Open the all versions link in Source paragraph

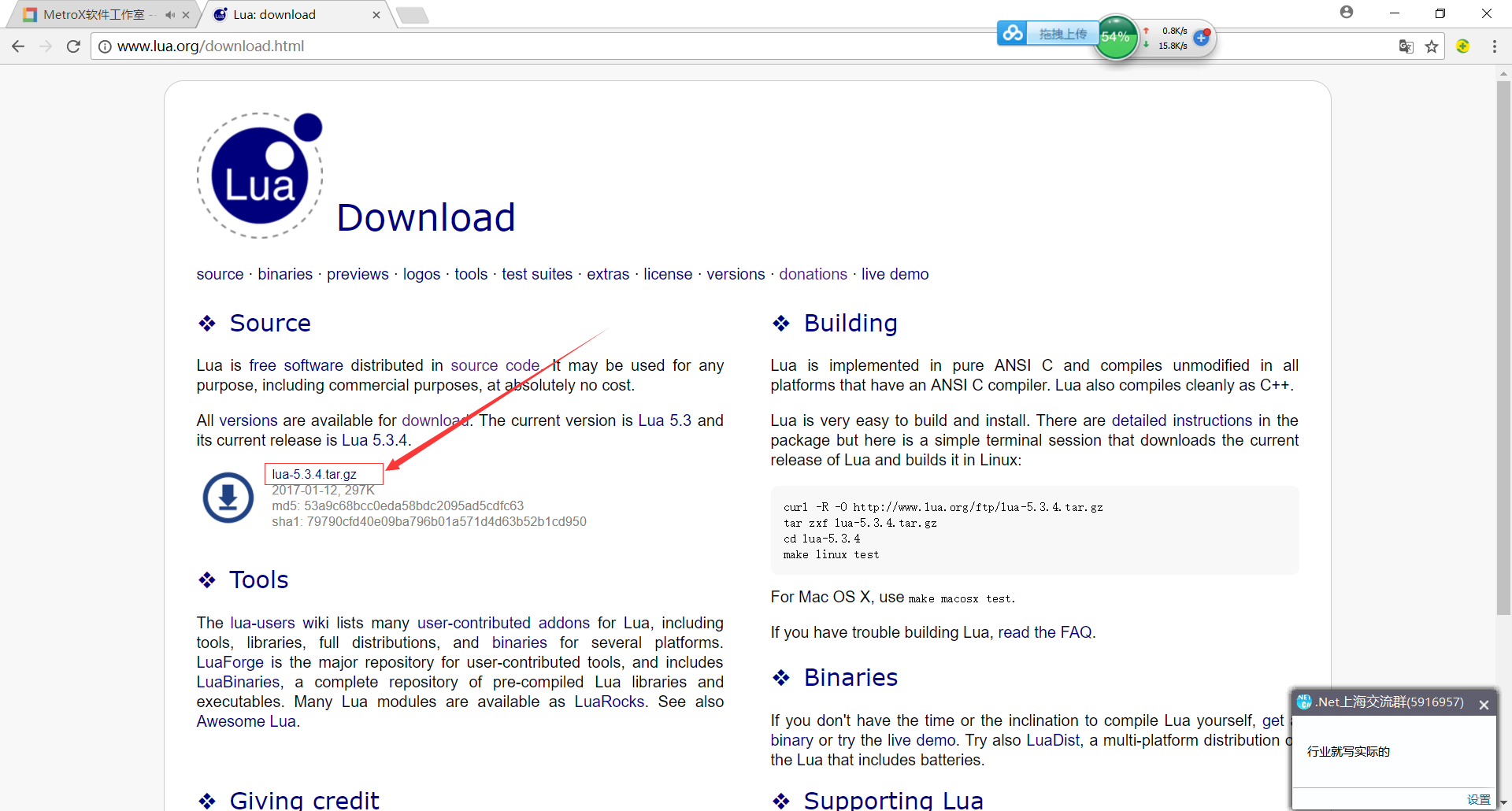(248, 420)
